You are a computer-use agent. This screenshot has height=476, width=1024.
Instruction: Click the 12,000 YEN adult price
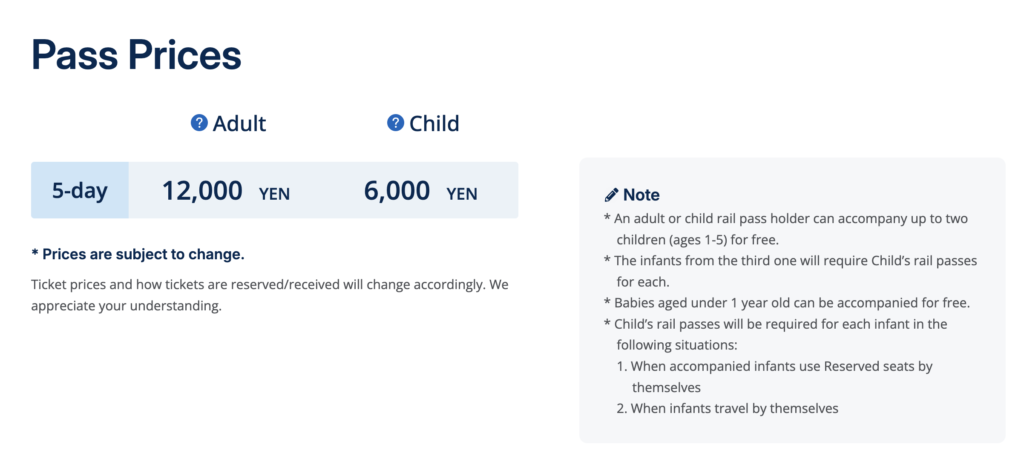tap(226, 191)
